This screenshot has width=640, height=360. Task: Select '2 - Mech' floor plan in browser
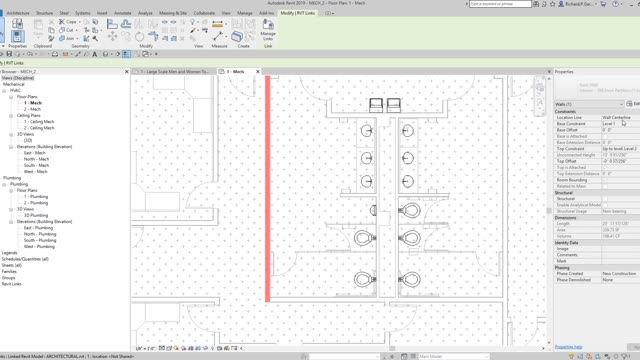click(x=32, y=109)
